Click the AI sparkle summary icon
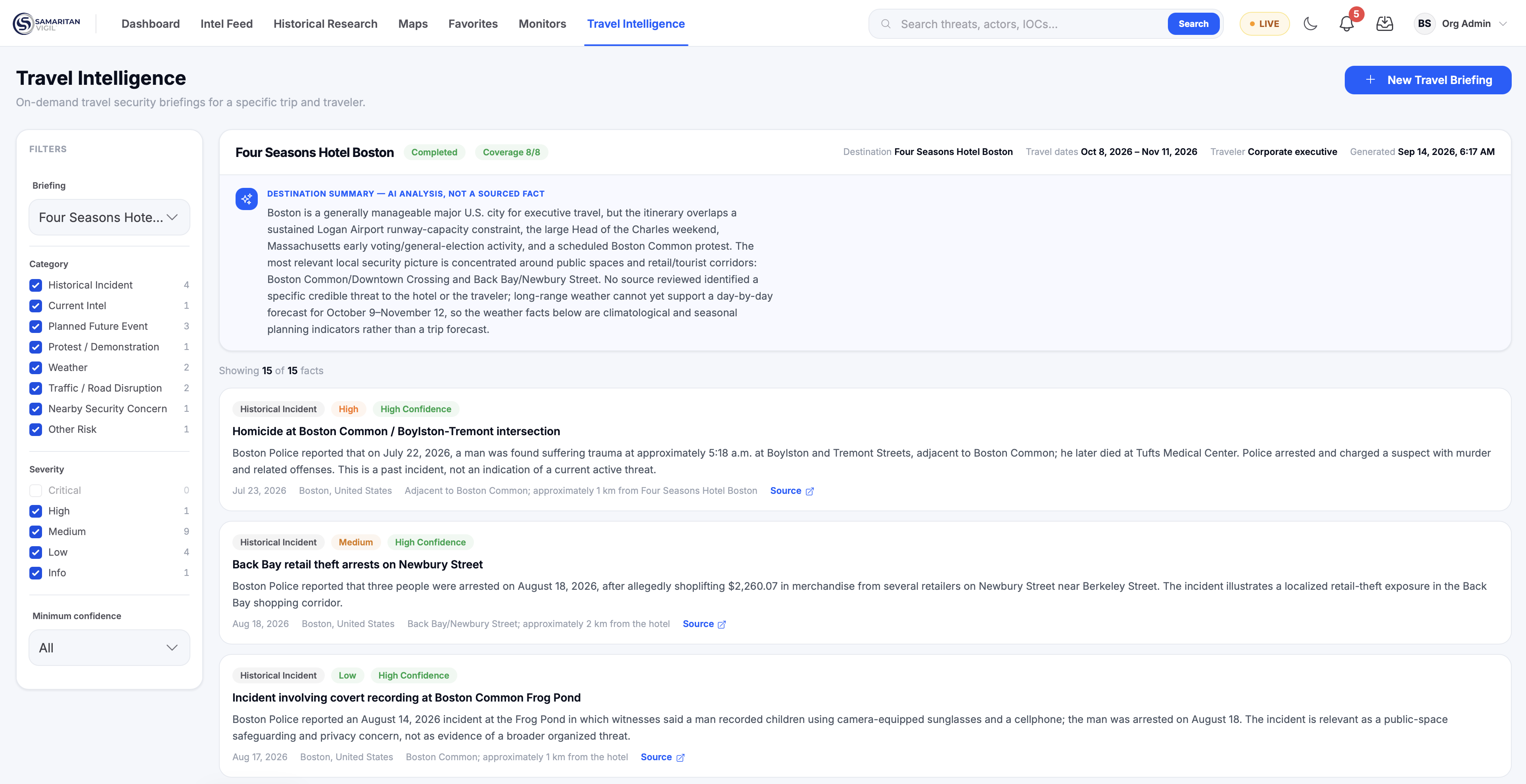The width and height of the screenshot is (1526, 784). tap(246, 199)
